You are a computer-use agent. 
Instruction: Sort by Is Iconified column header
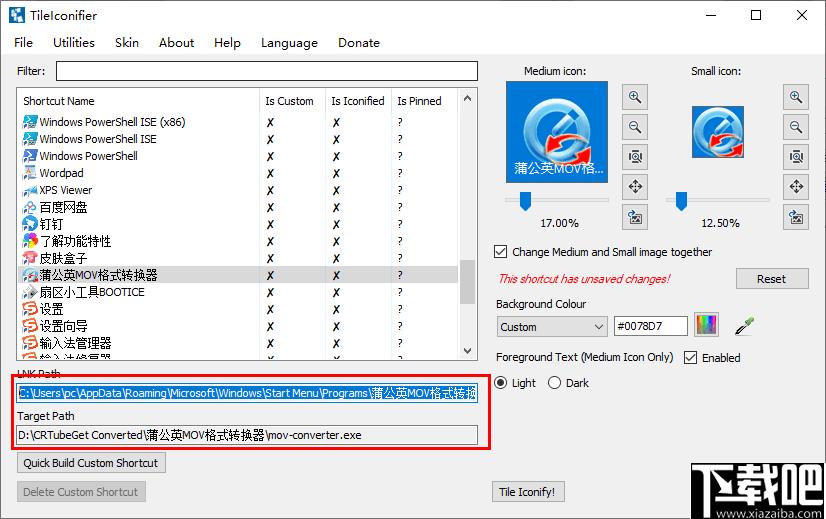coord(358,101)
